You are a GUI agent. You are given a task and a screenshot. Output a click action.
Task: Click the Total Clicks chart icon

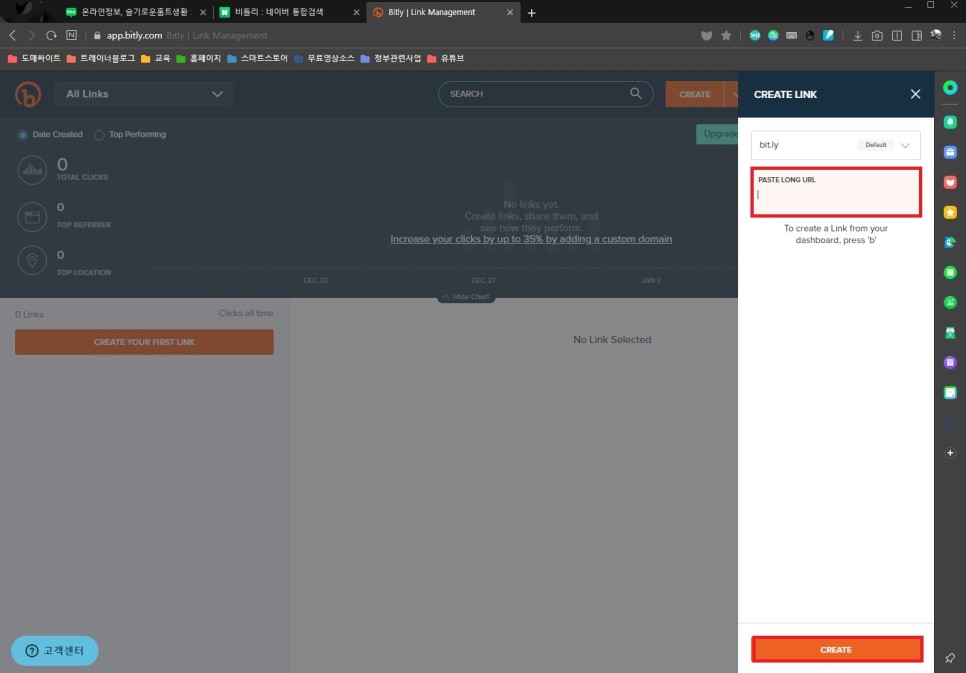click(x=33, y=170)
